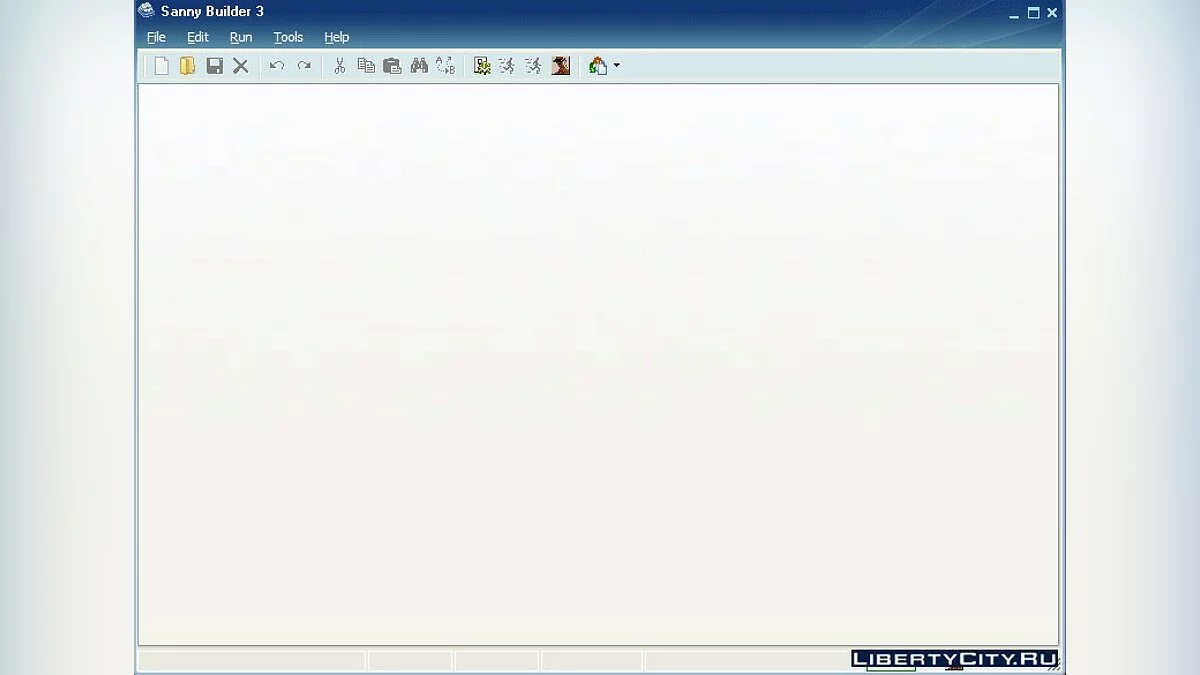Screen dimensions: 1200x675
Task: Expand the dropdown arrow beside the last toolbar icon
Action: pyautogui.click(x=616, y=66)
